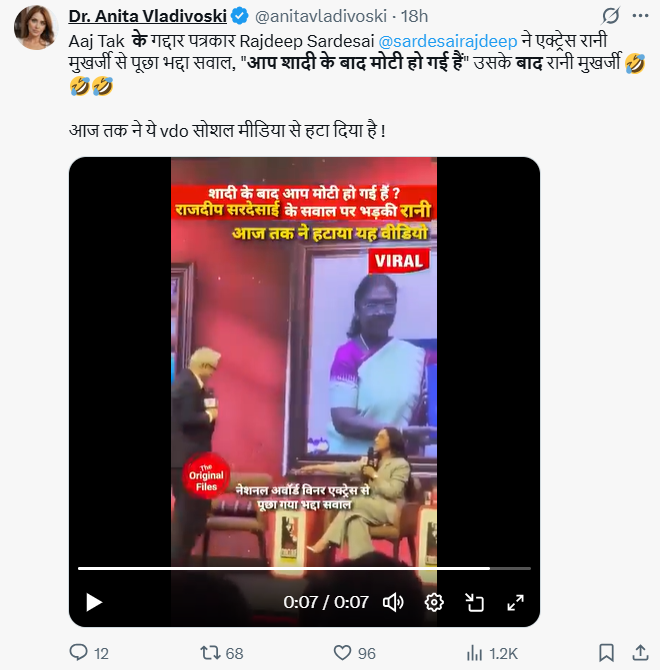
Task: Open Dr. Anita Vladivoski profile picture
Action: pyautogui.click(x=36, y=27)
